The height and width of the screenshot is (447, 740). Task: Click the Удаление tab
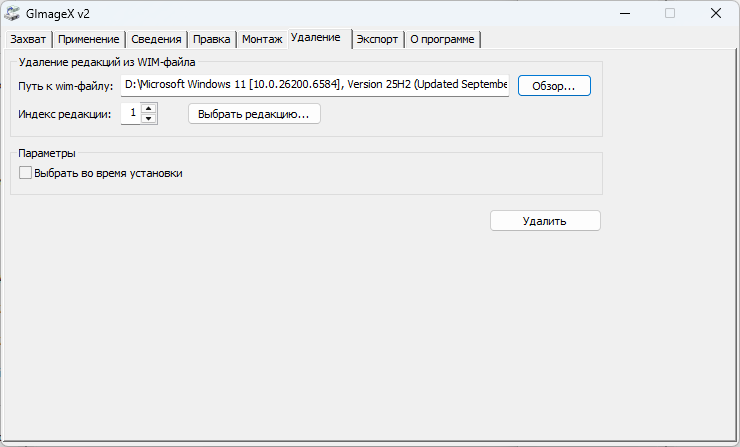pos(316,37)
